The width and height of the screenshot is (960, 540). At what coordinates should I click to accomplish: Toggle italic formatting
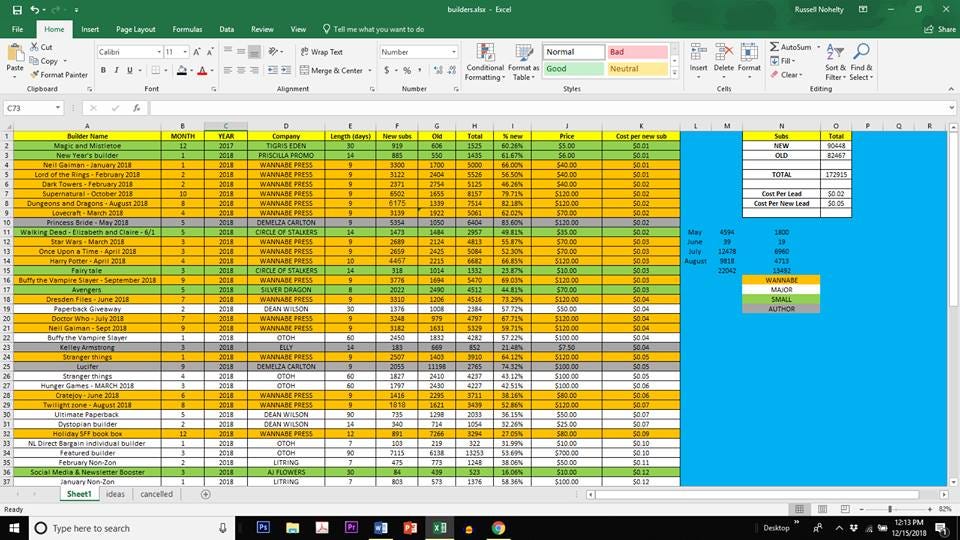(116, 70)
